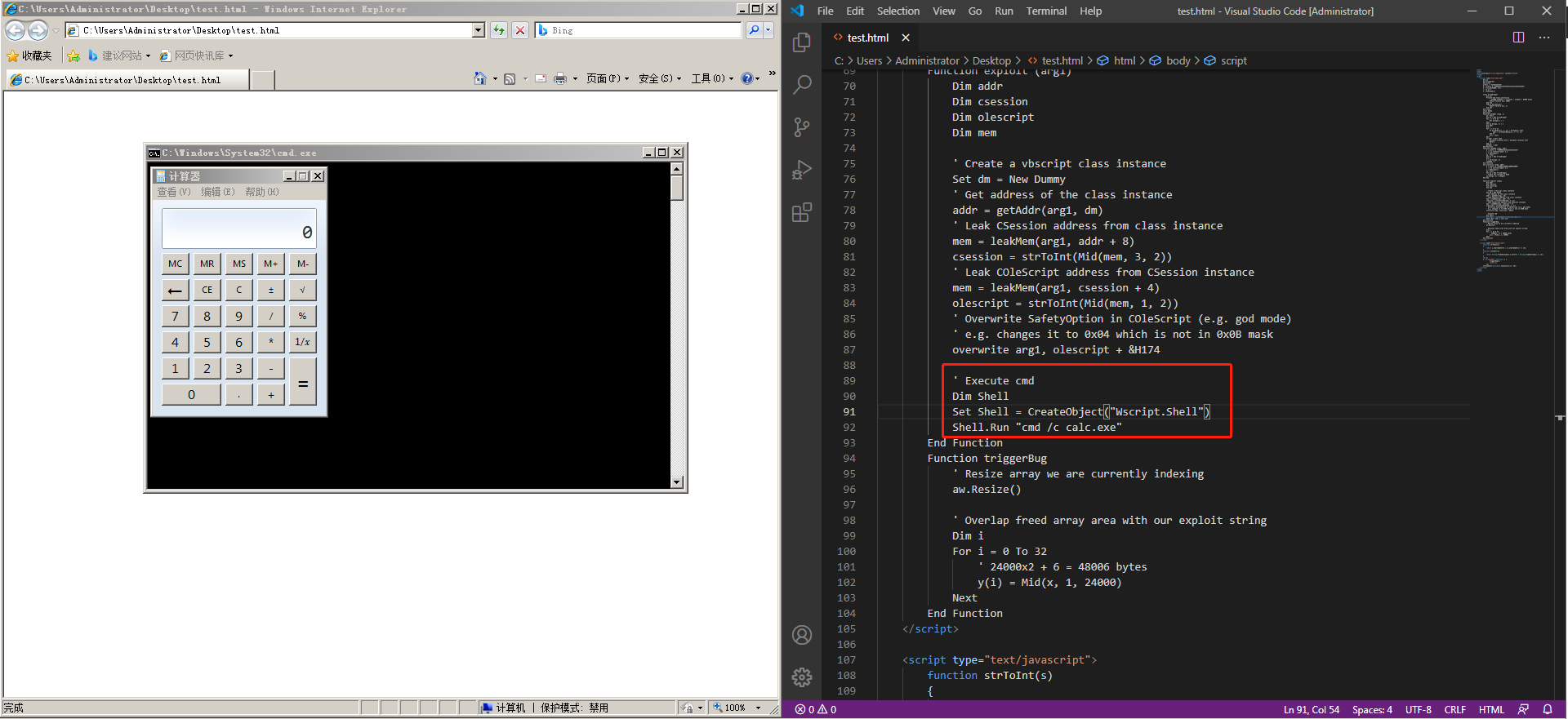
Task: Go back in Internet Explorer
Action: click(x=15, y=30)
